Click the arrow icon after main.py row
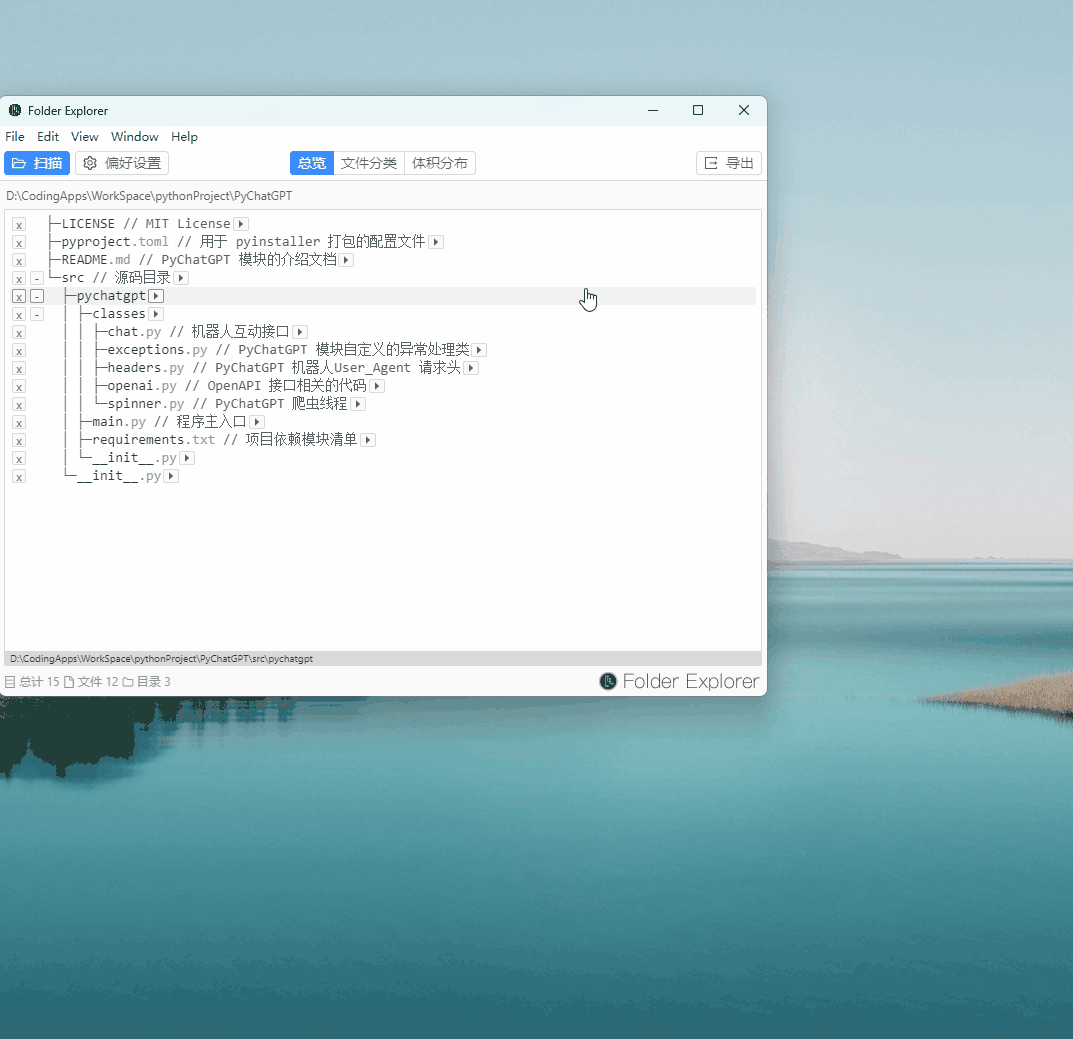The width and height of the screenshot is (1073, 1039). click(257, 422)
